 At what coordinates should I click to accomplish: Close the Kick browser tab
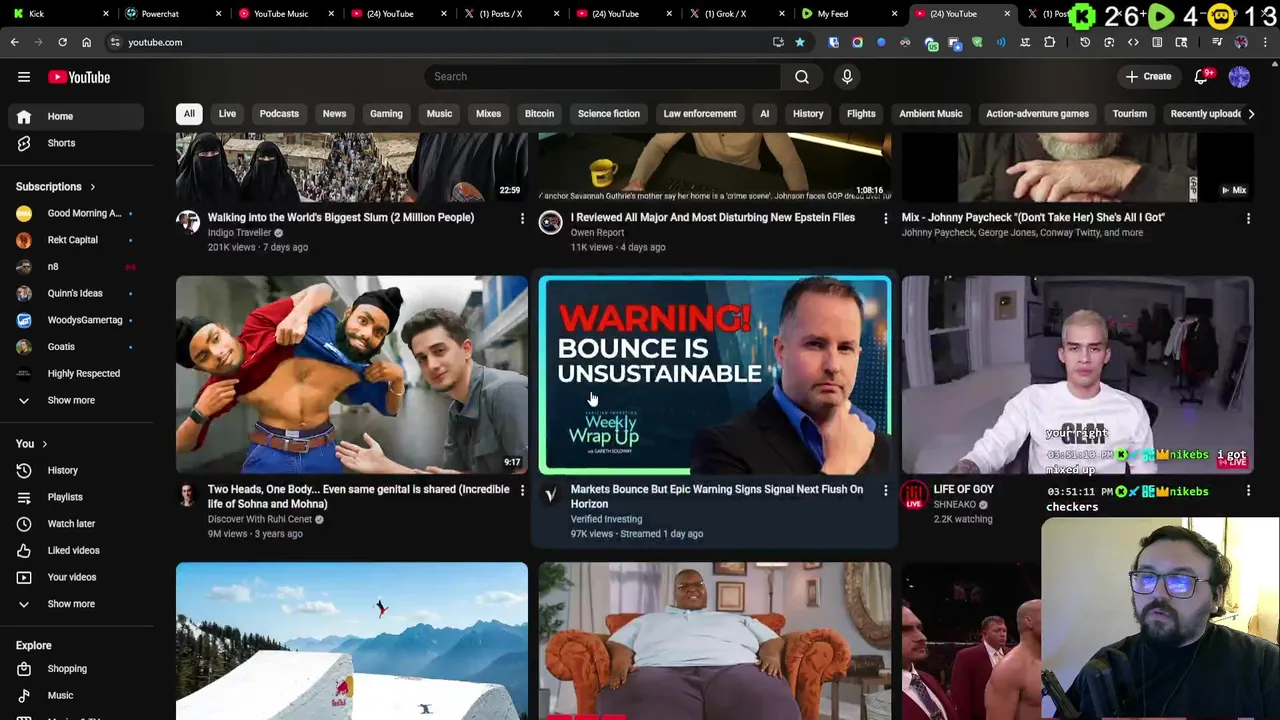coord(107,14)
